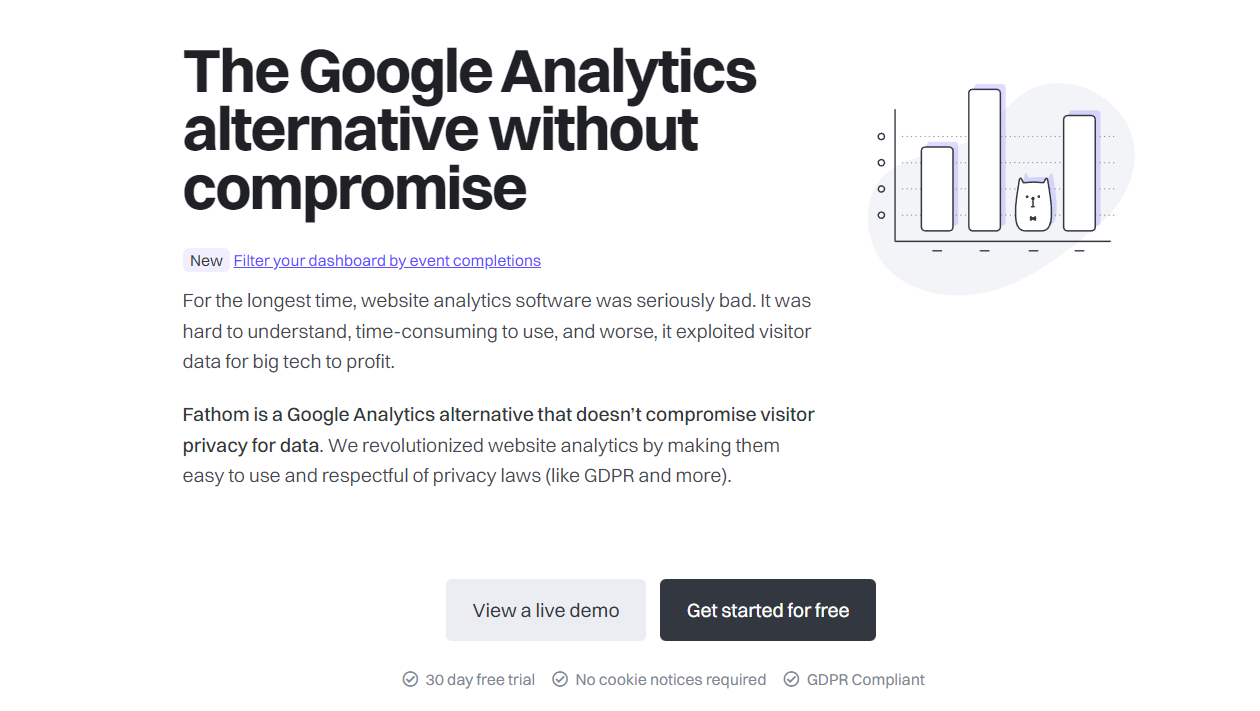
Task: Select the tallest bar in the chart illustration
Action: pos(984,160)
